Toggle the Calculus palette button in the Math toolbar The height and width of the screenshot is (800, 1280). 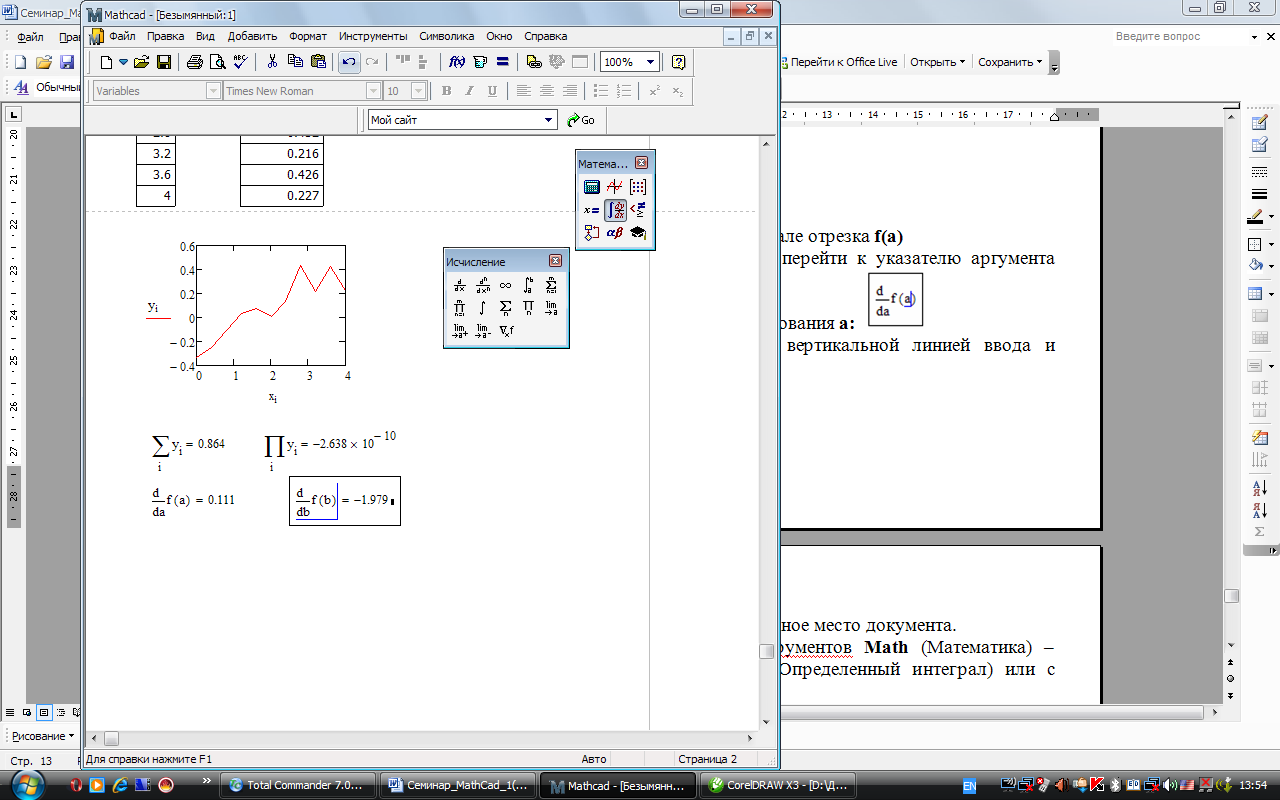click(615, 209)
